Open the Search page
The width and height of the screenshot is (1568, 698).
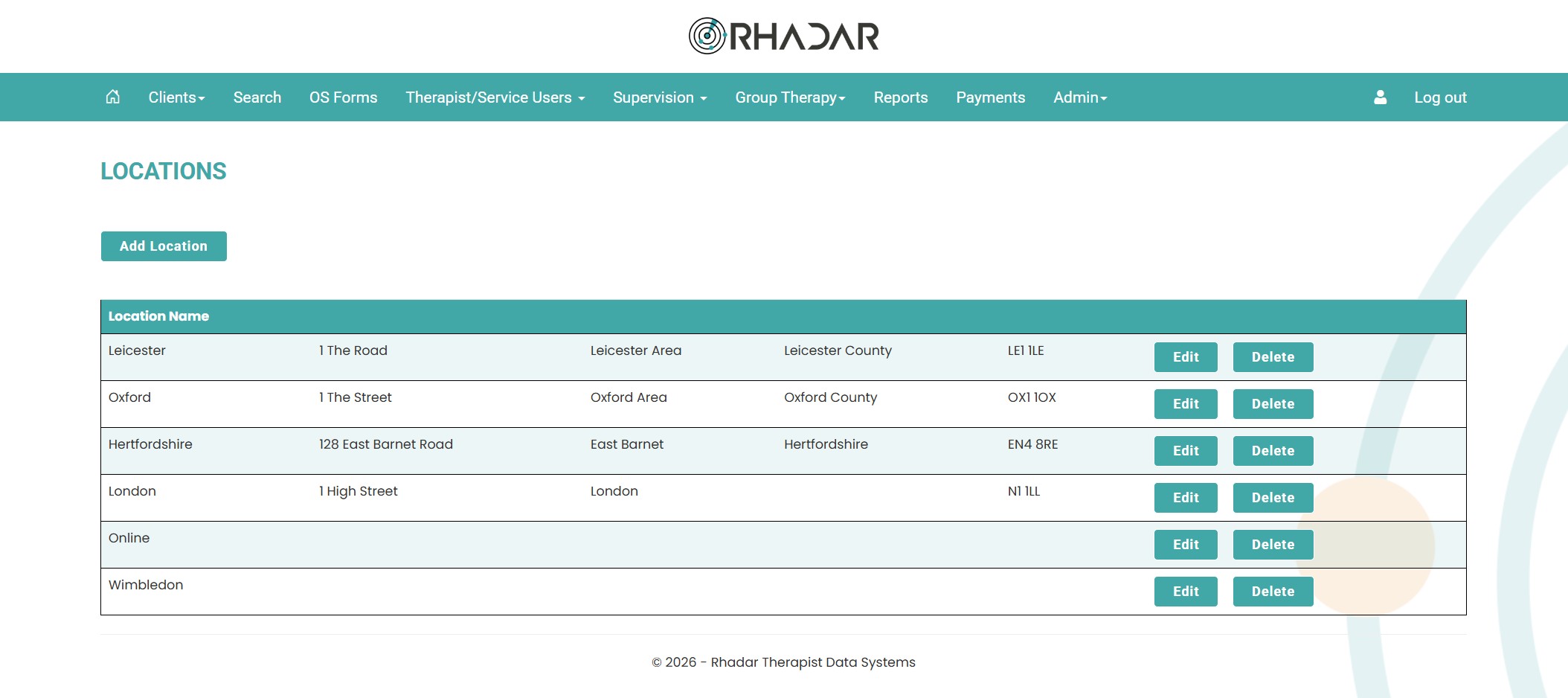[257, 97]
